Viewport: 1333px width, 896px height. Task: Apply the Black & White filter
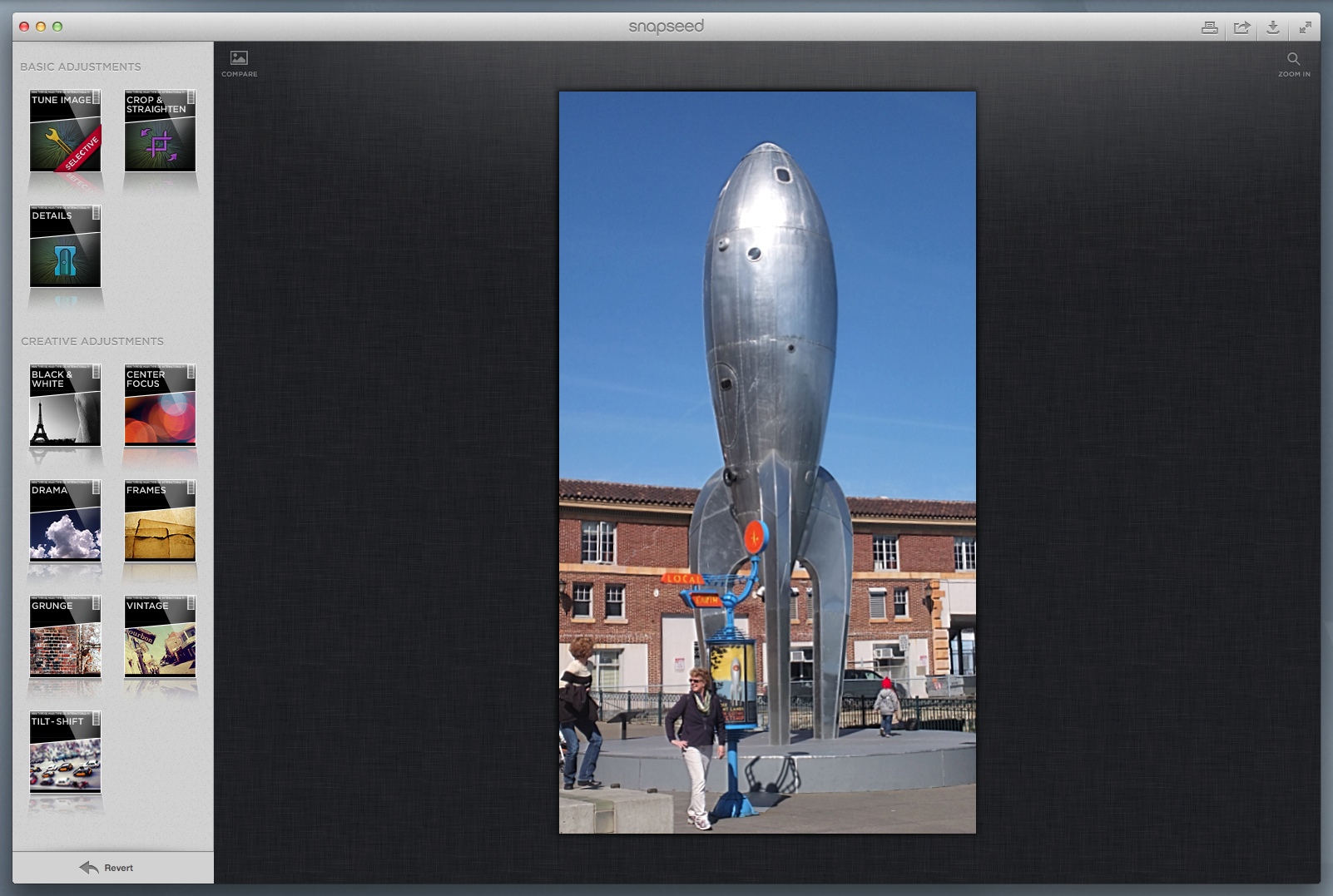click(65, 405)
